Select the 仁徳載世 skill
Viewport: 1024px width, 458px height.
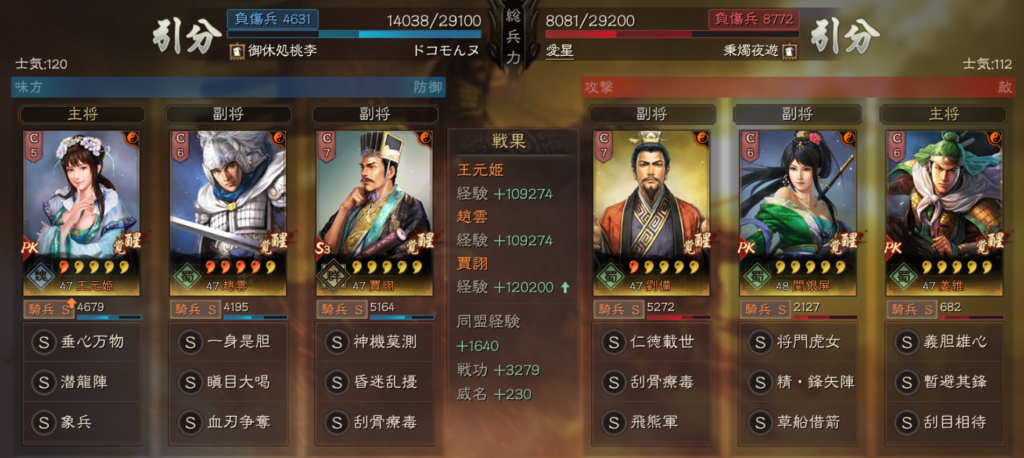click(x=650, y=342)
